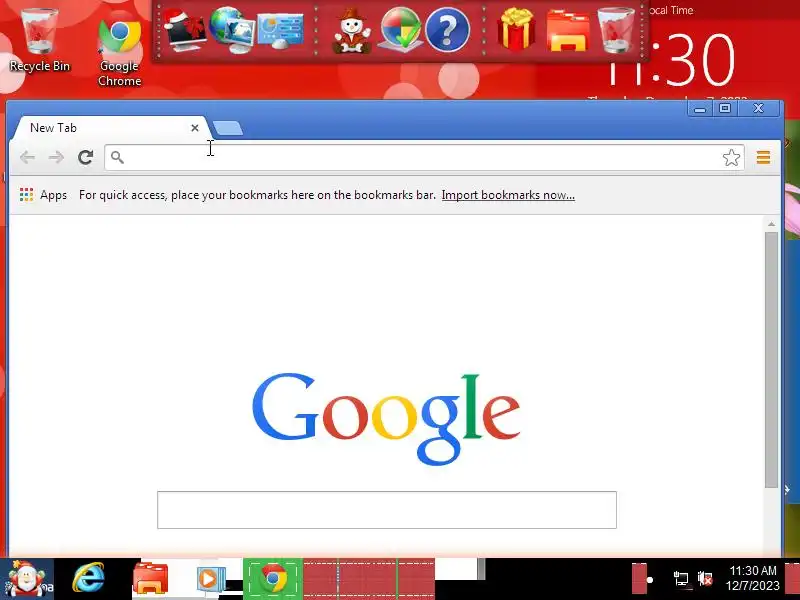
Task: Click the gift box dock icon
Action: pos(516,30)
